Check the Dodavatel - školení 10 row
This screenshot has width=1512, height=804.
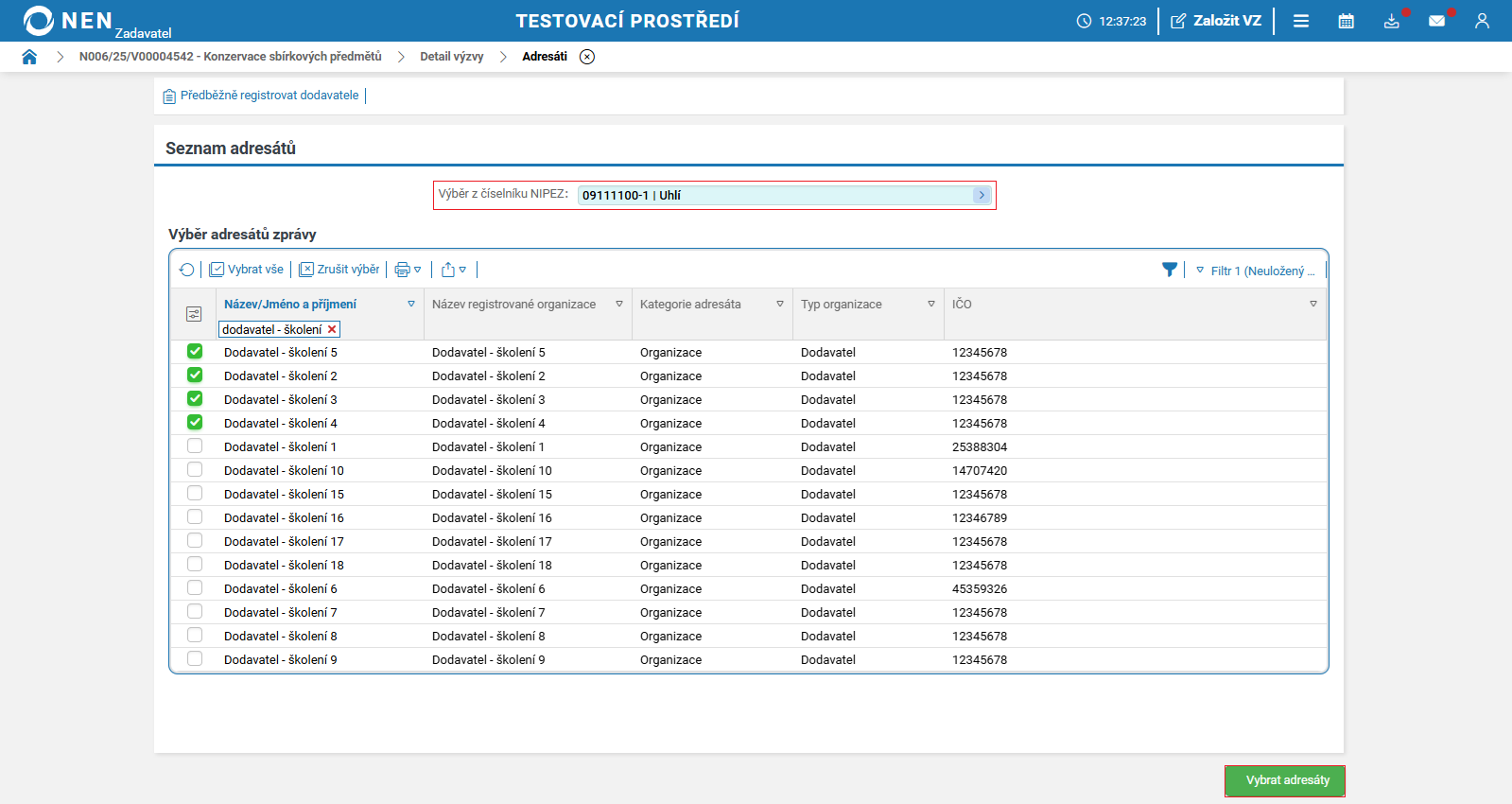point(195,470)
